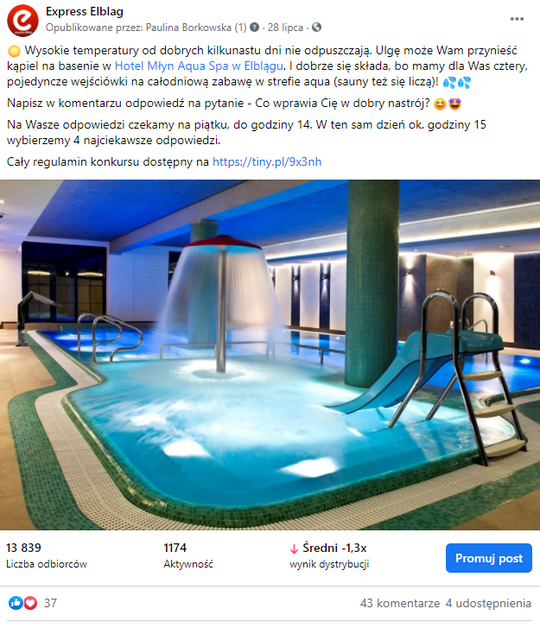Open the pool photo in full view

tap(270, 355)
